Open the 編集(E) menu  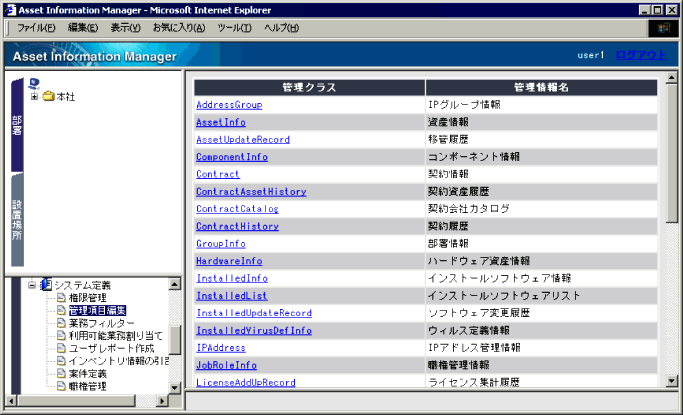click(83, 28)
